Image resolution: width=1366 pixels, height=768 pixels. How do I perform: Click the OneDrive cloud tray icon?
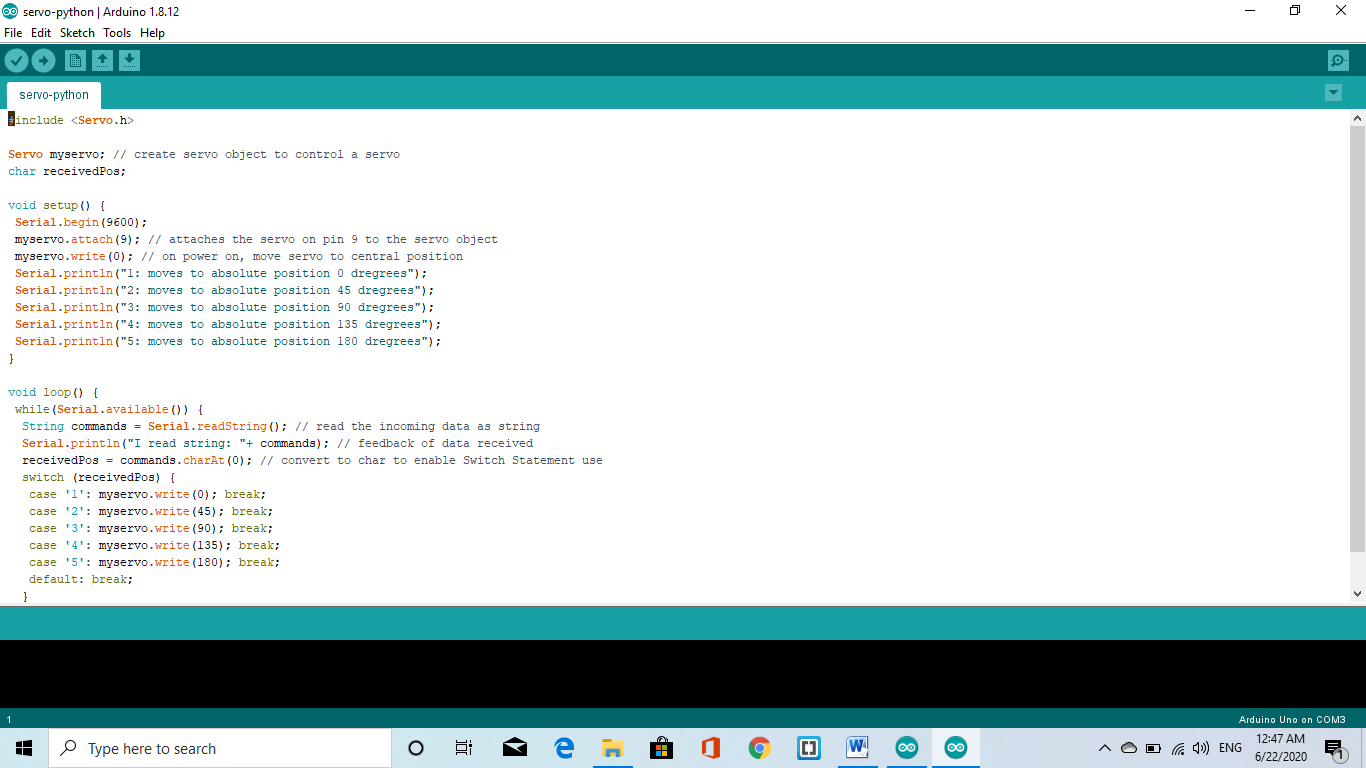(x=1129, y=748)
